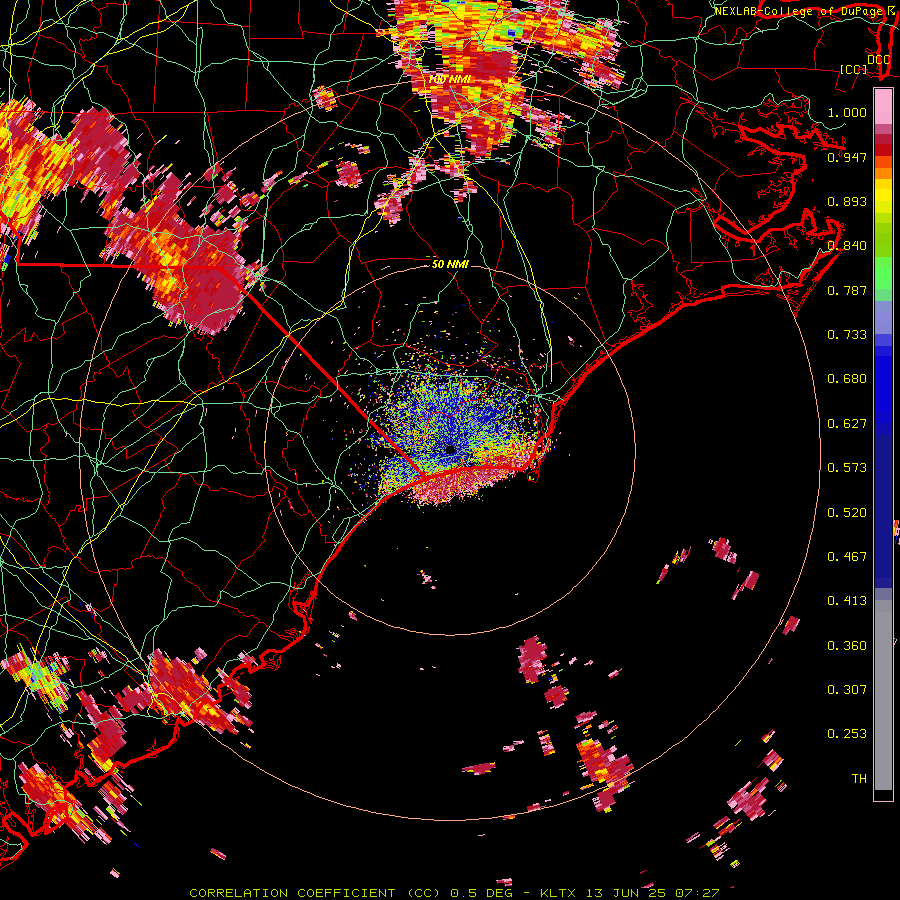The width and height of the screenshot is (900, 900).
Task: Click the 0.733 color scale label
Action: point(847,335)
